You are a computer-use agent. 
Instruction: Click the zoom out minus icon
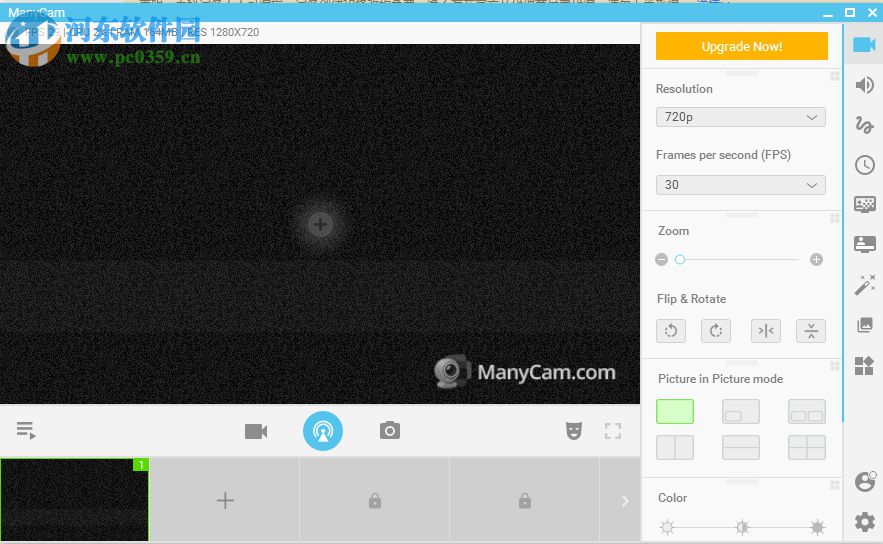point(662,260)
